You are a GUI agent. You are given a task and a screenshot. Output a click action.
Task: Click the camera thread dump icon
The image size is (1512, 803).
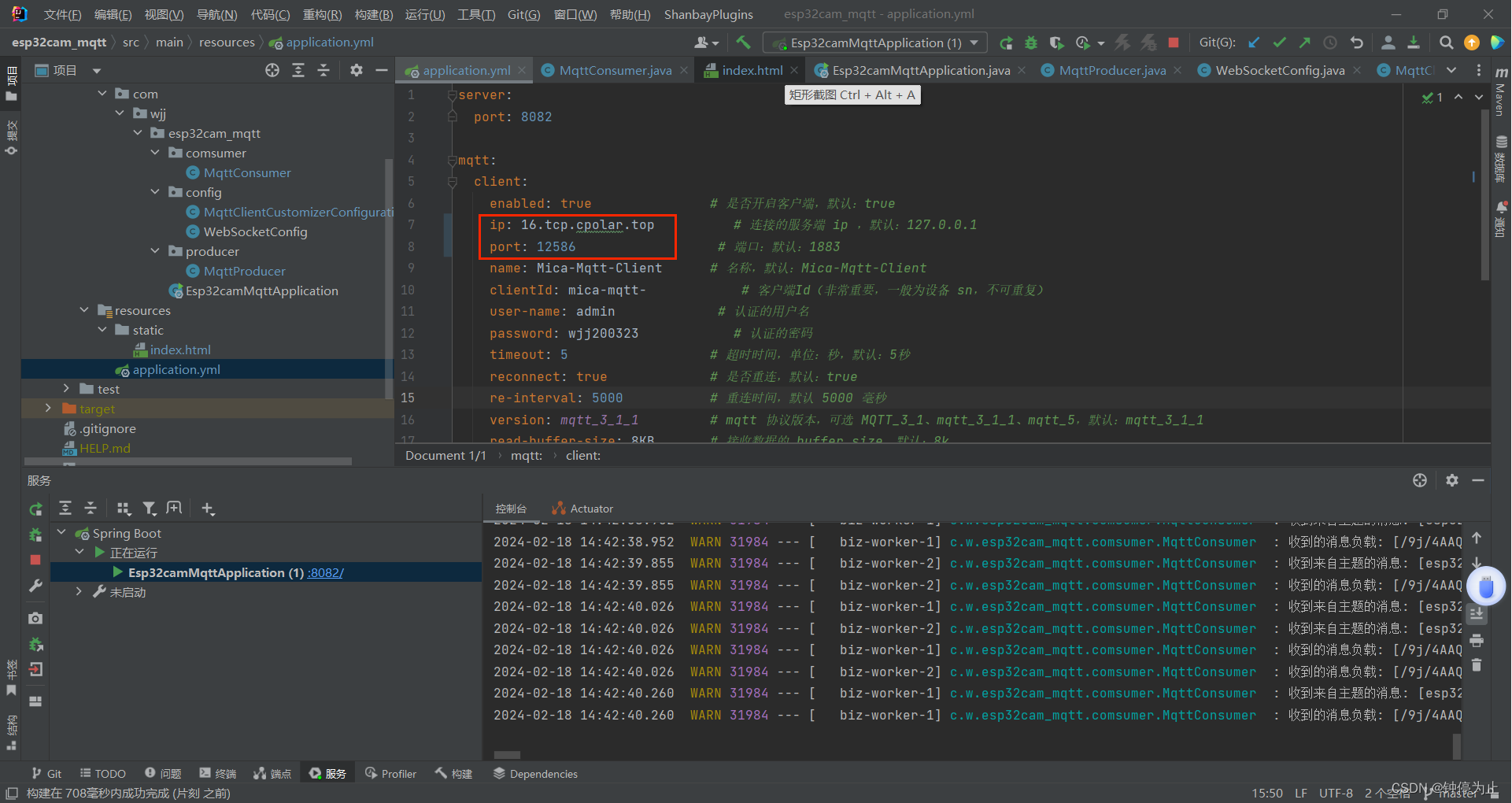coord(35,619)
